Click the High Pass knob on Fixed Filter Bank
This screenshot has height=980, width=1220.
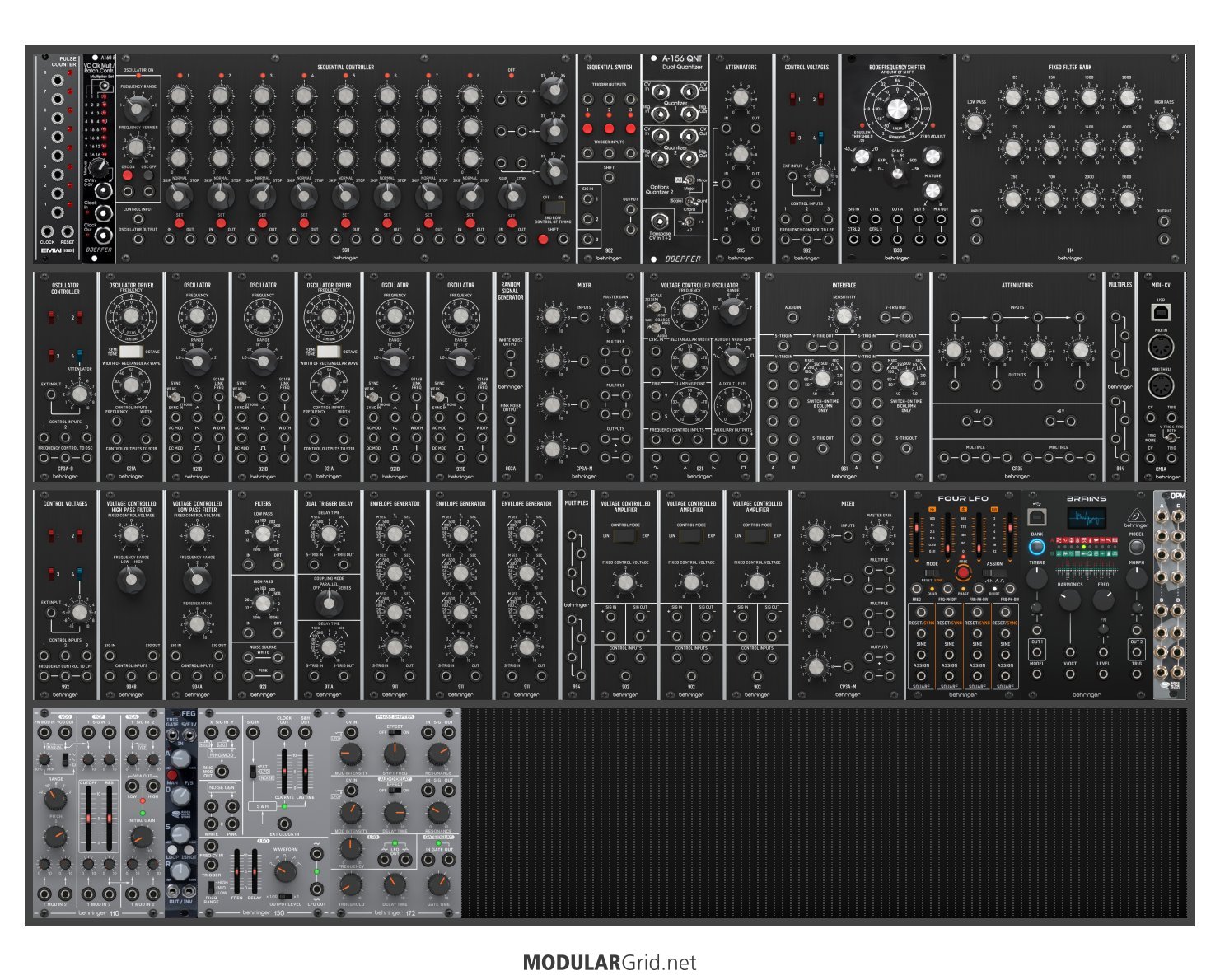click(x=1164, y=124)
